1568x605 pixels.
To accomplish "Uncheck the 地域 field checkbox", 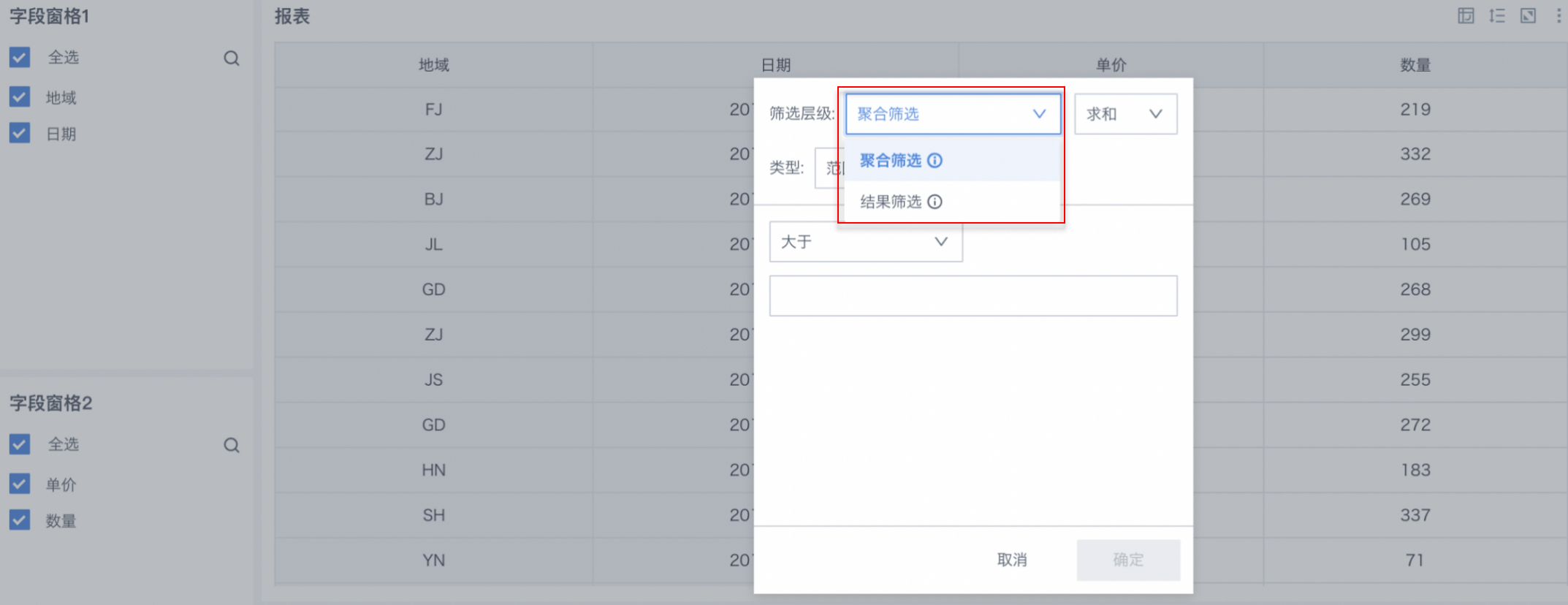I will point(20,97).
